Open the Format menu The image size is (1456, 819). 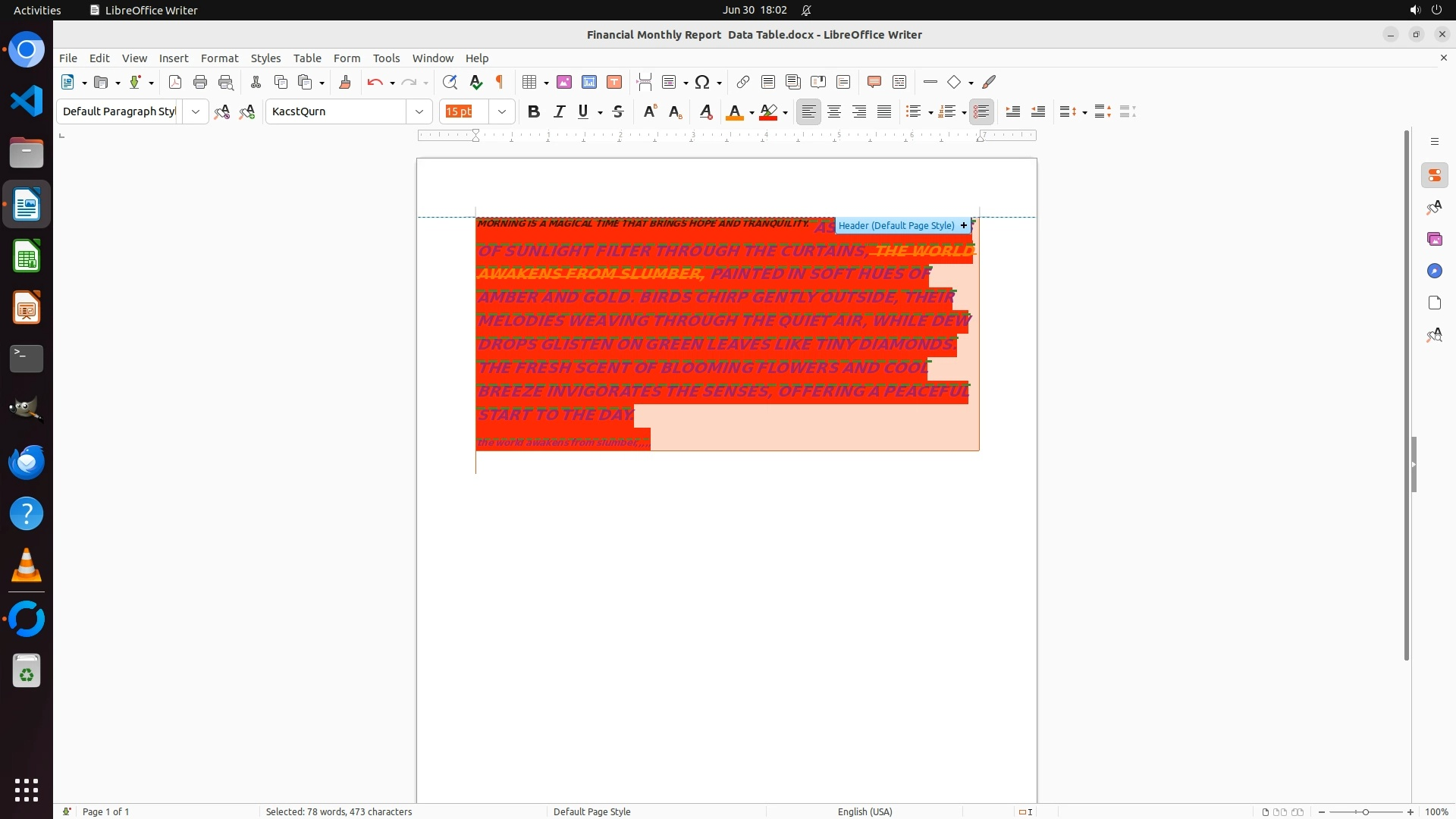(x=219, y=58)
